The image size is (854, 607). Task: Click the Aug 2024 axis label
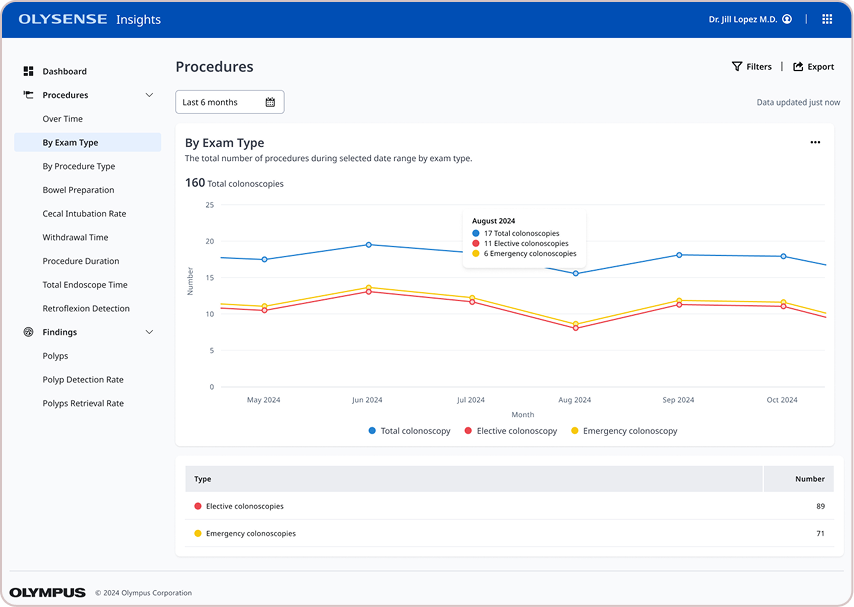point(575,400)
